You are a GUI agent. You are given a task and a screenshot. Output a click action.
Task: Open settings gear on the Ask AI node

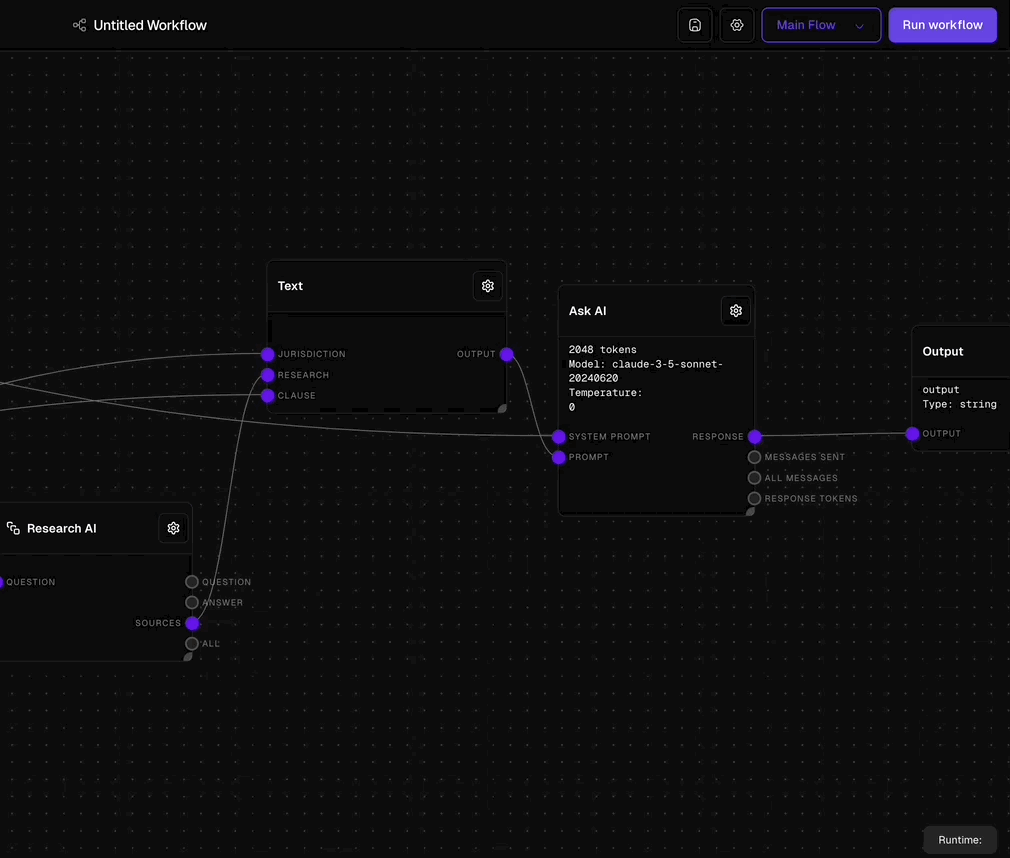point(735,310)
